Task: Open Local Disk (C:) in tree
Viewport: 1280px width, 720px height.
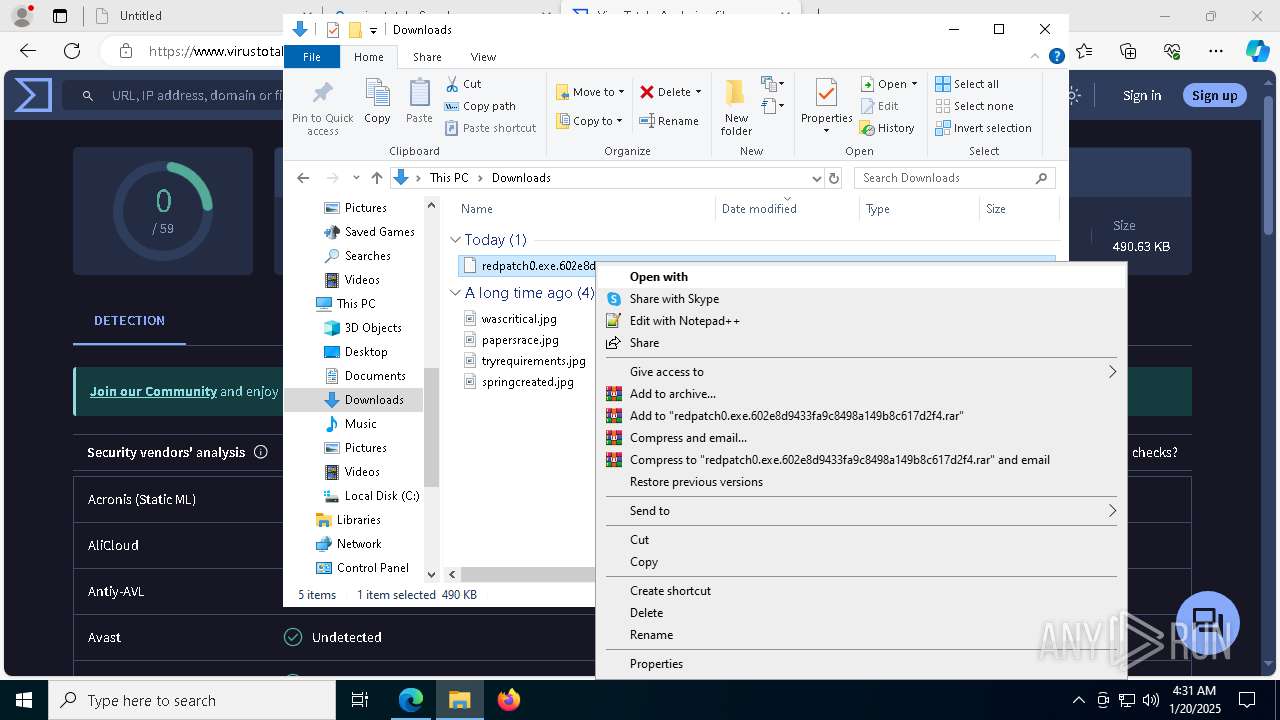Action: click(371, 496)
